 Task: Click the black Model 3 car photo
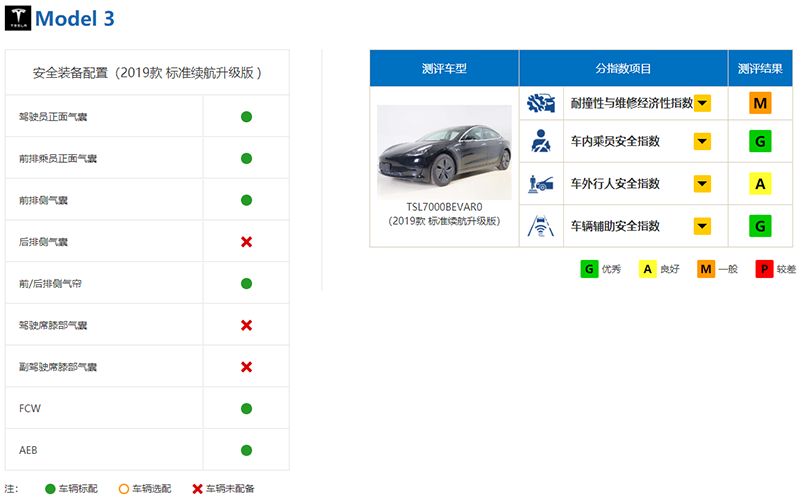click(x=444, y=152)
